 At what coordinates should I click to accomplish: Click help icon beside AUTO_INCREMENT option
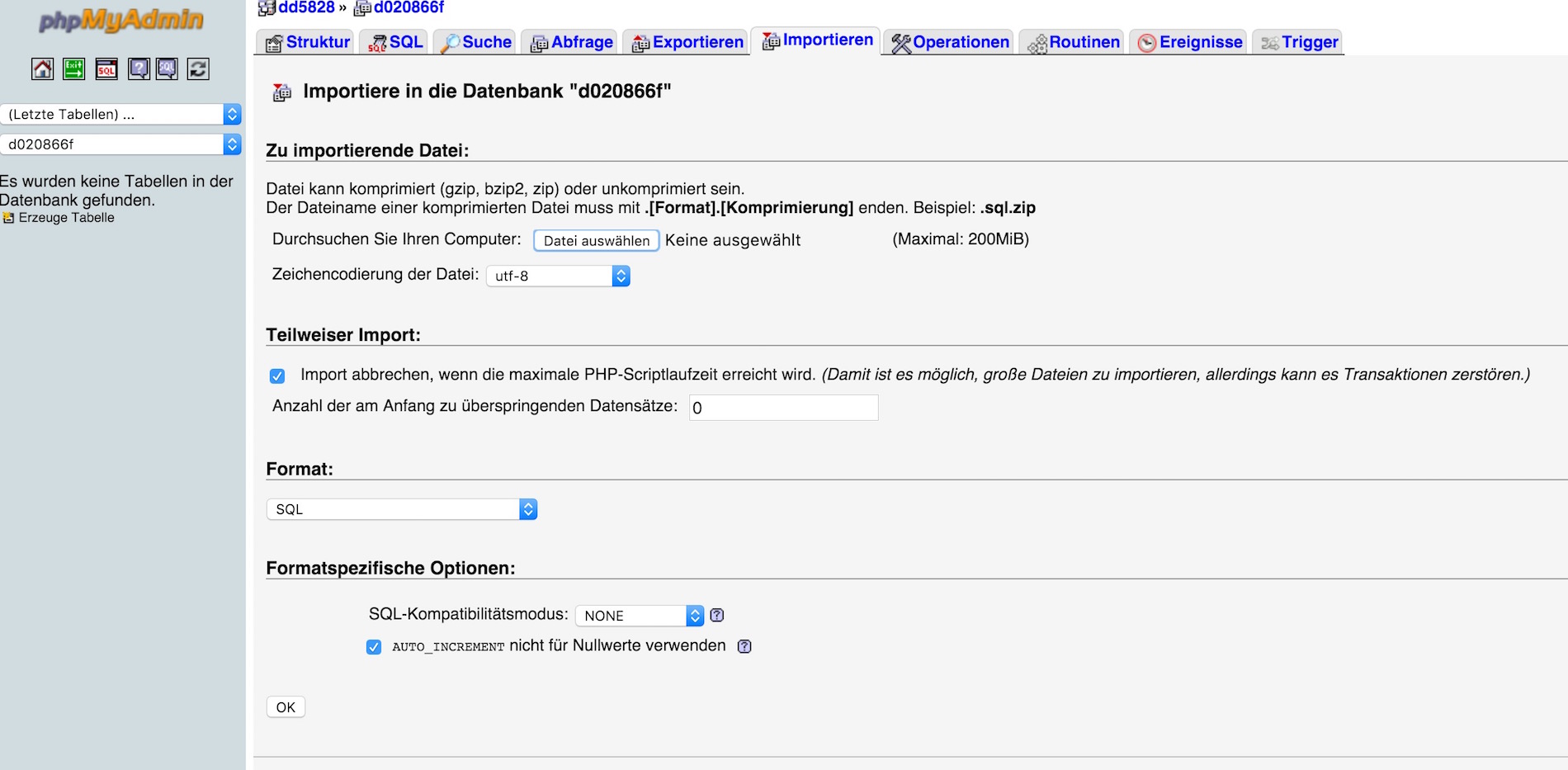(x=744, y=646)
